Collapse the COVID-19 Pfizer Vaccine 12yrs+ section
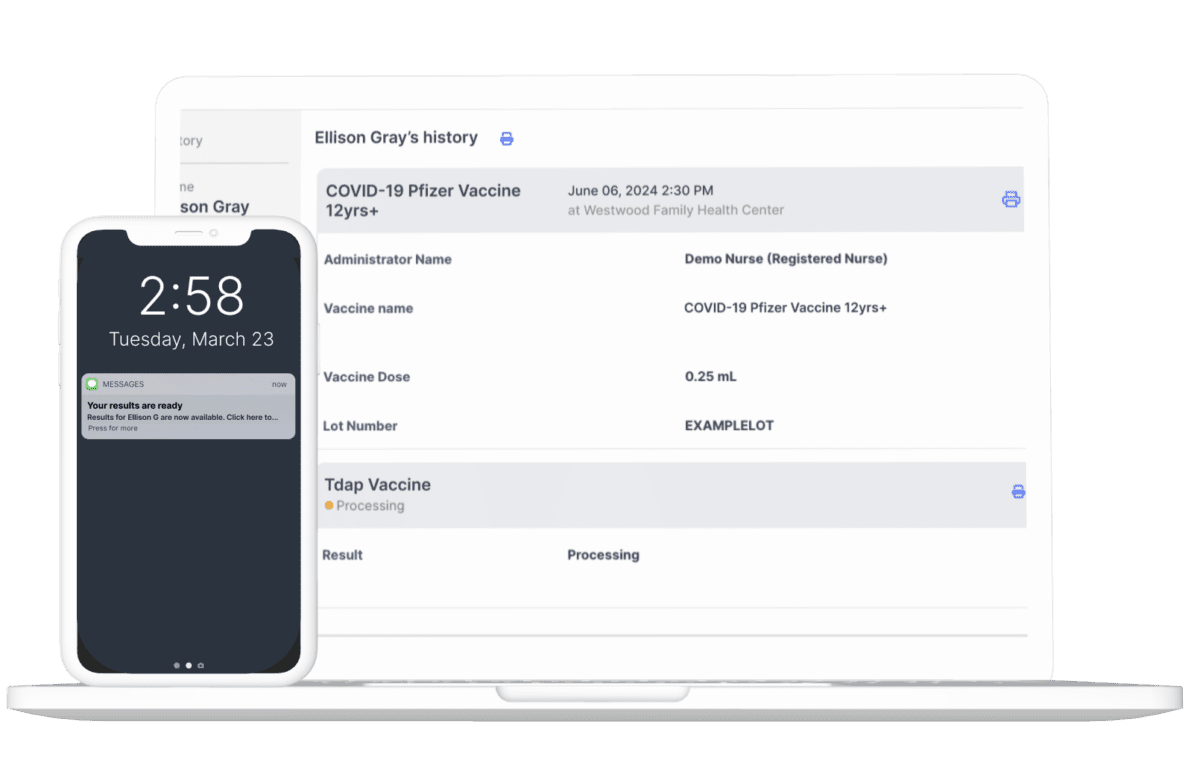 tap(423, 200)
